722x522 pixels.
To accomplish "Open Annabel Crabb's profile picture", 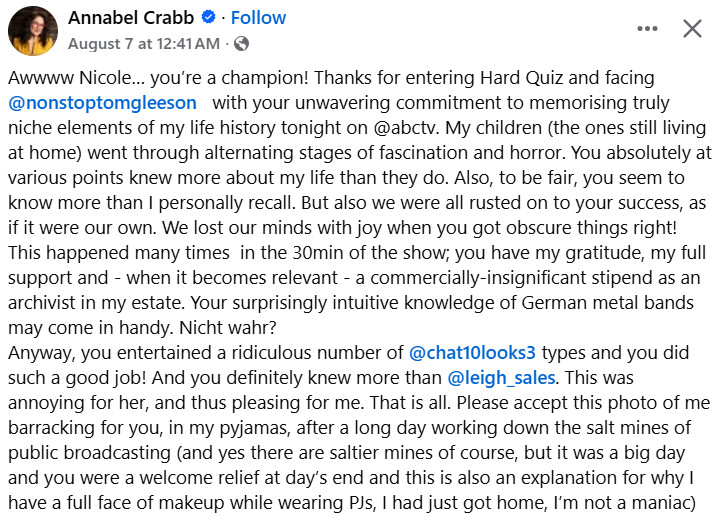I will pyautogui.click(x=33, y=31).
